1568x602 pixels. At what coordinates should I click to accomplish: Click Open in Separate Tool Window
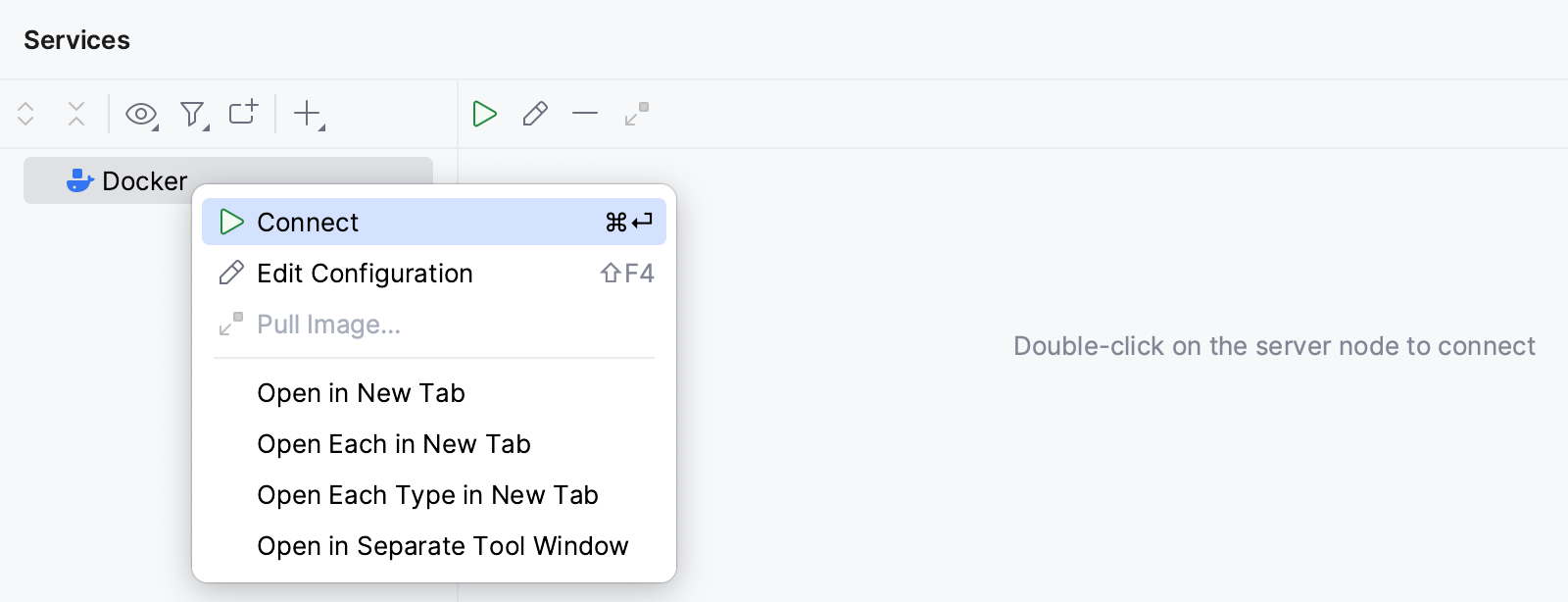(x=443, y=546)
